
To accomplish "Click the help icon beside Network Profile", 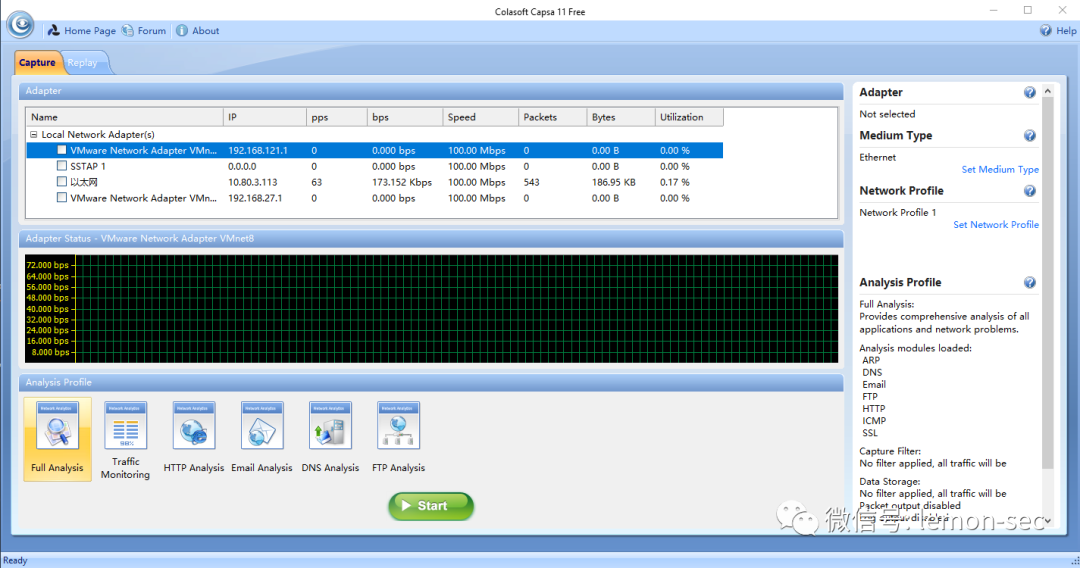I will pos(1030,191).
